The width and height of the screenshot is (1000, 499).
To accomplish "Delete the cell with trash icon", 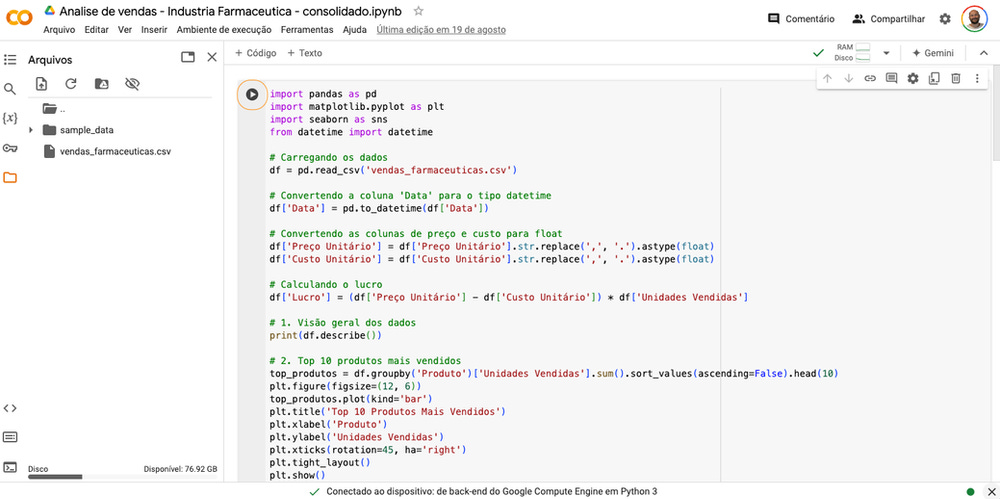I will click(956, 78).
